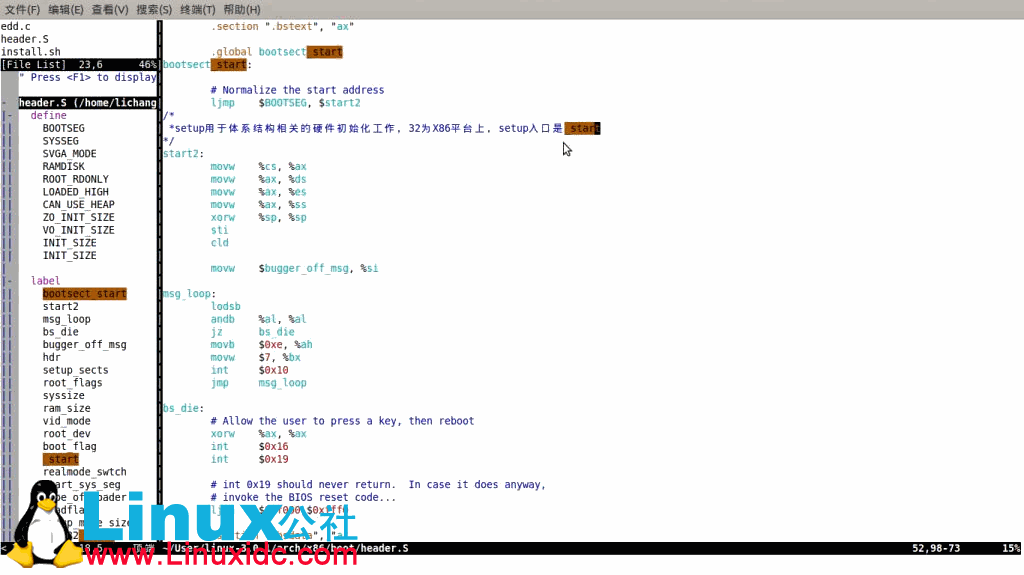This screenshot has width=1024, height=575.
Task: Collapse the header.S fold in tag list
Action: (6, 103)
